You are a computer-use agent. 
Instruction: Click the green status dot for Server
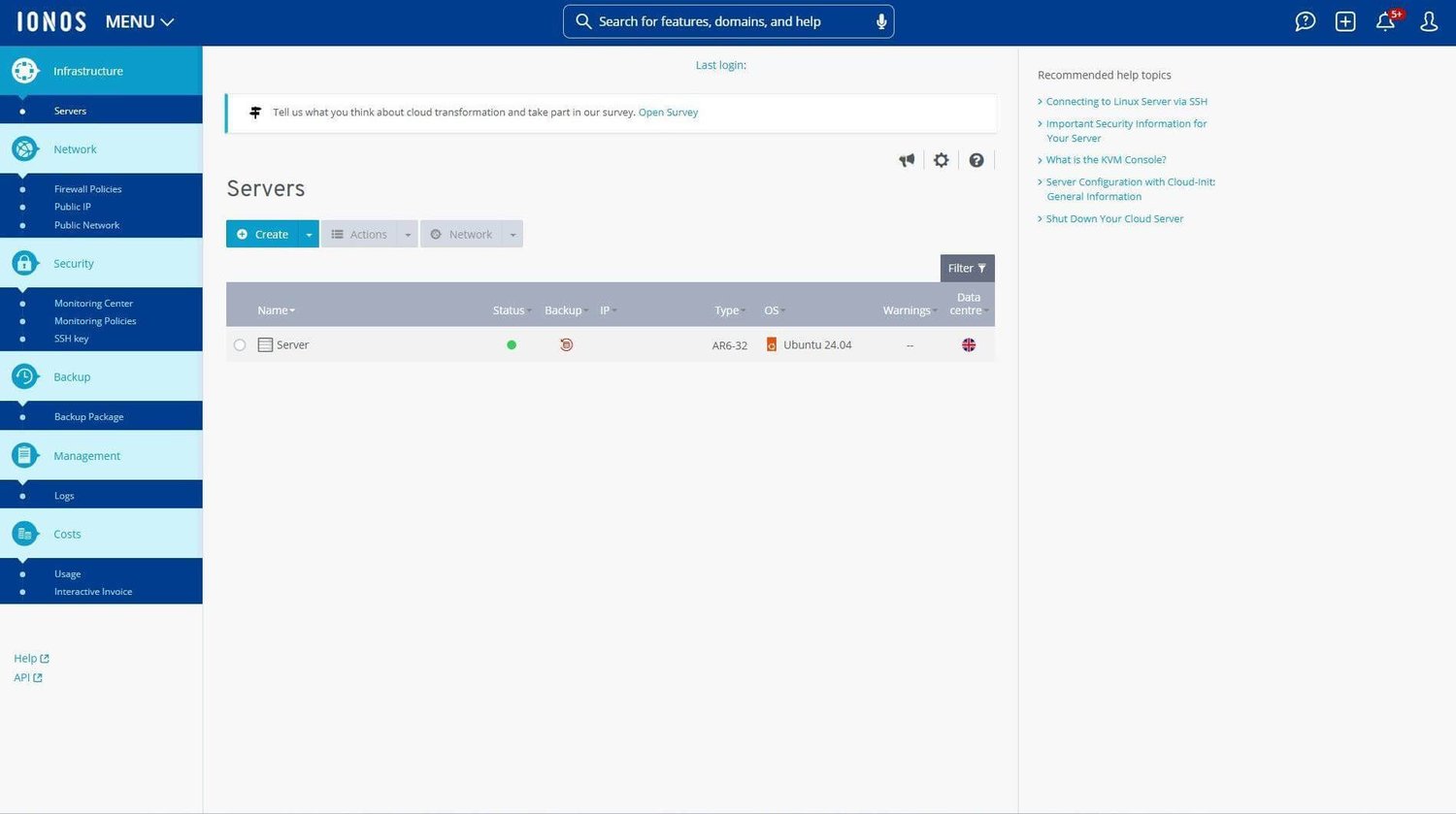512,344
